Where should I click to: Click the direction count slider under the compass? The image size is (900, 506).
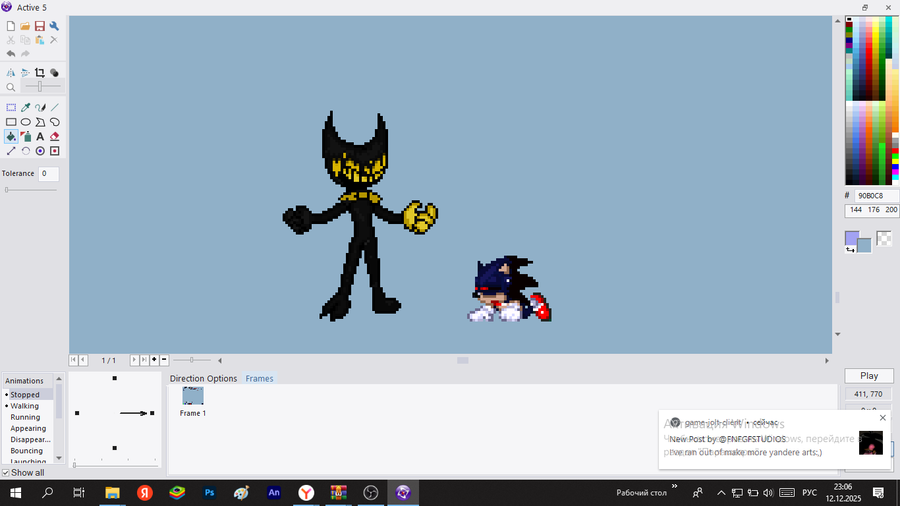point(115,465)
